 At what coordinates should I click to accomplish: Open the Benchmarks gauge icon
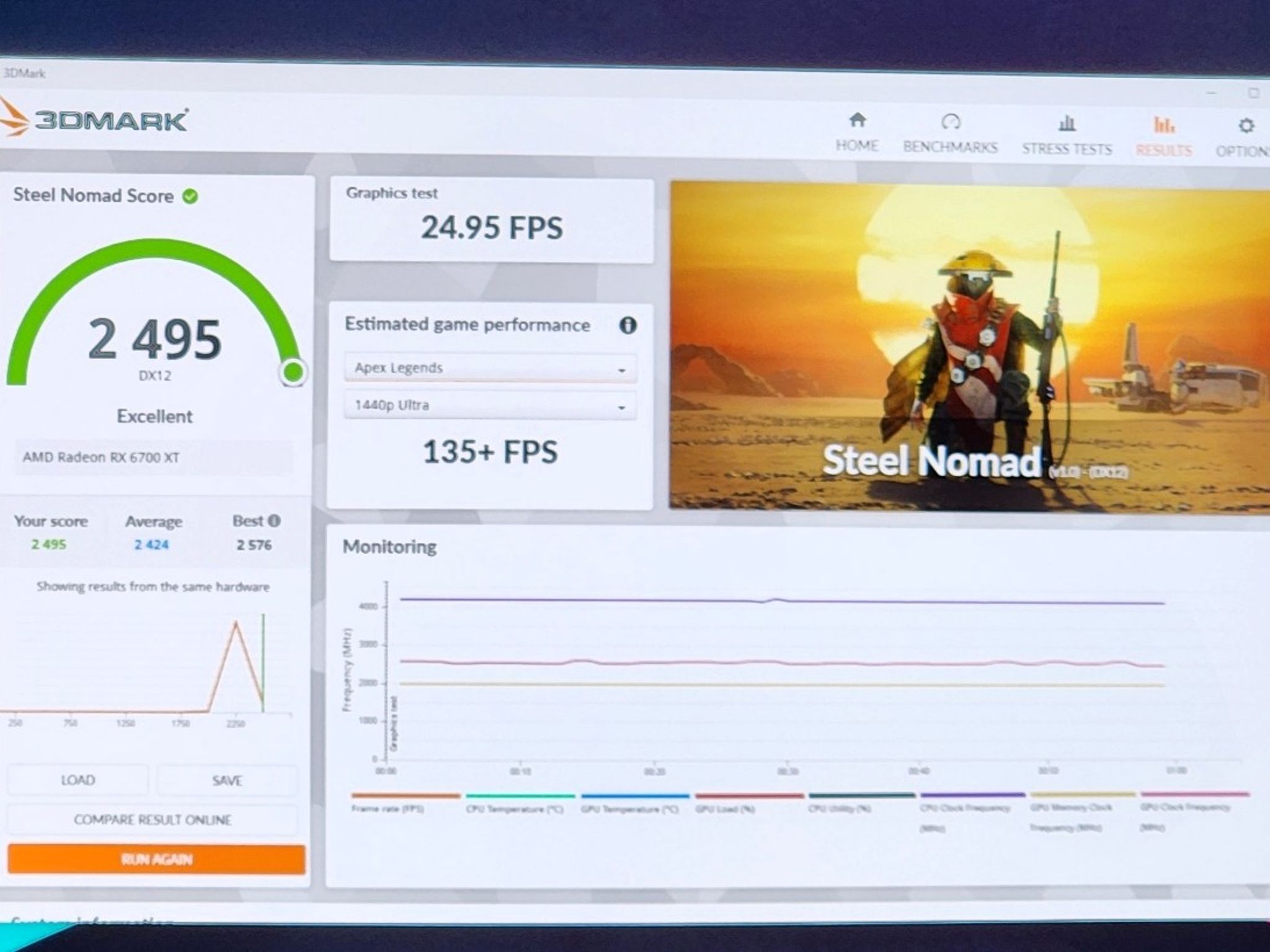click(x=951, y=121)
